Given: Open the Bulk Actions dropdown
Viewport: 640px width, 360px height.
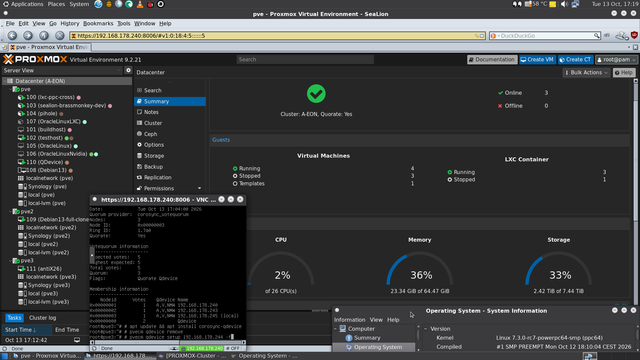Looking at the screenshot, I should click(587, 73).
